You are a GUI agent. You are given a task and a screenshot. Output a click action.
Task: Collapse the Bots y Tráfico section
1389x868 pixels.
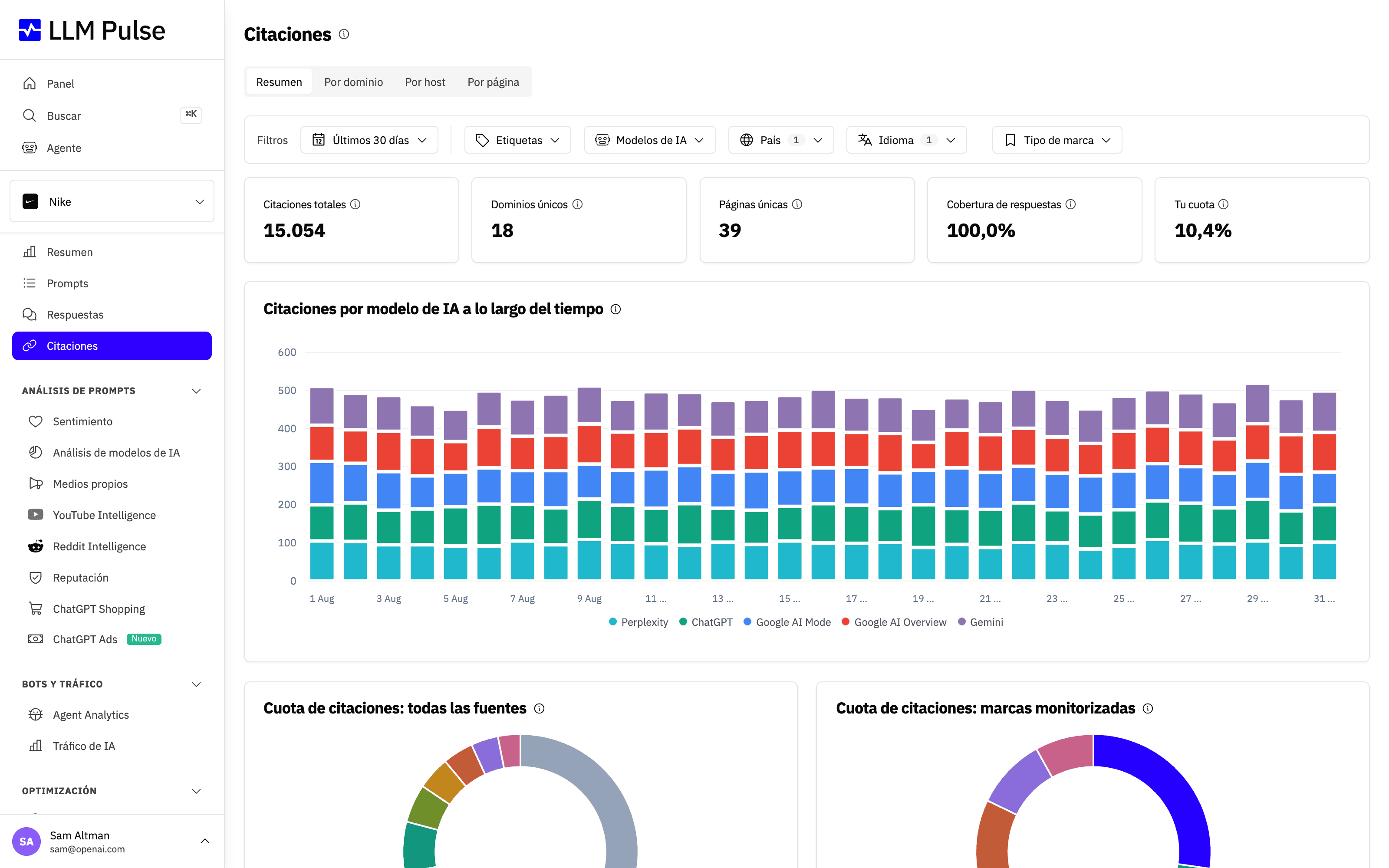[x=196, y=684]
